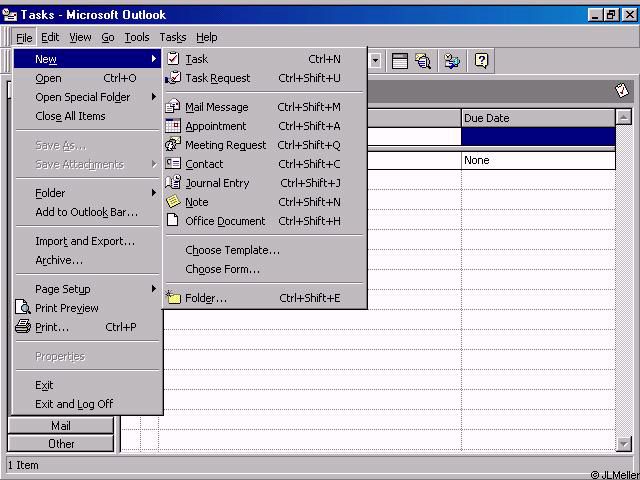Click the Print Preview icon in File menu
The height and width of the screenshot is (480, 640).
pos(23,308)
